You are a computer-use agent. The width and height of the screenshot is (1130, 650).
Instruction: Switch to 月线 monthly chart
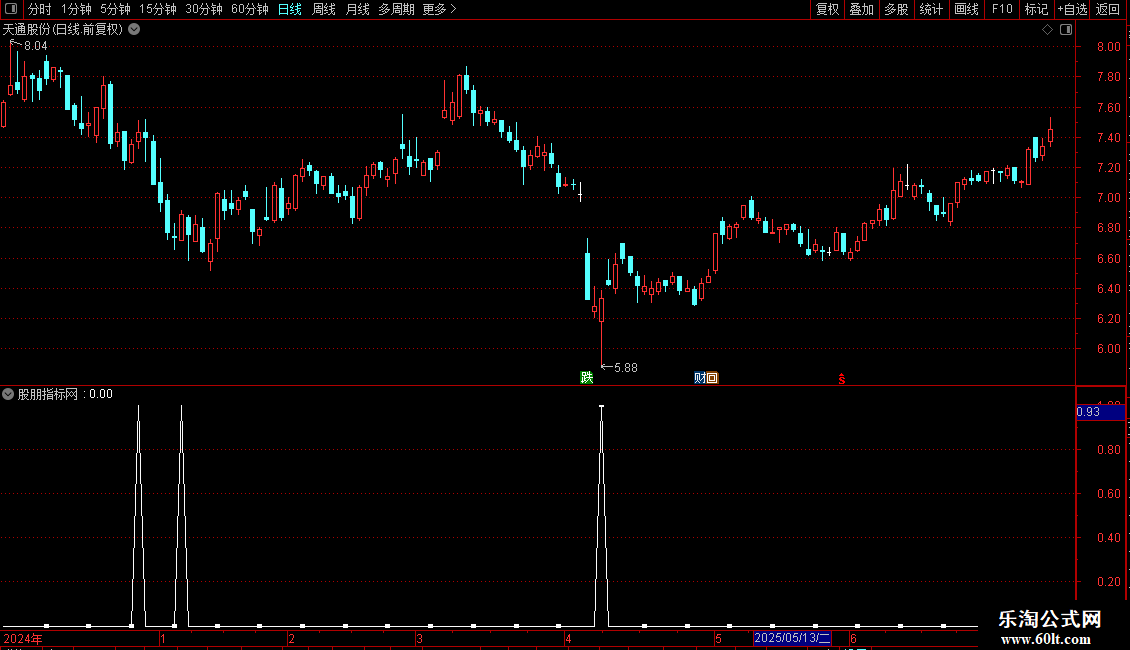[x=357, y=9]
